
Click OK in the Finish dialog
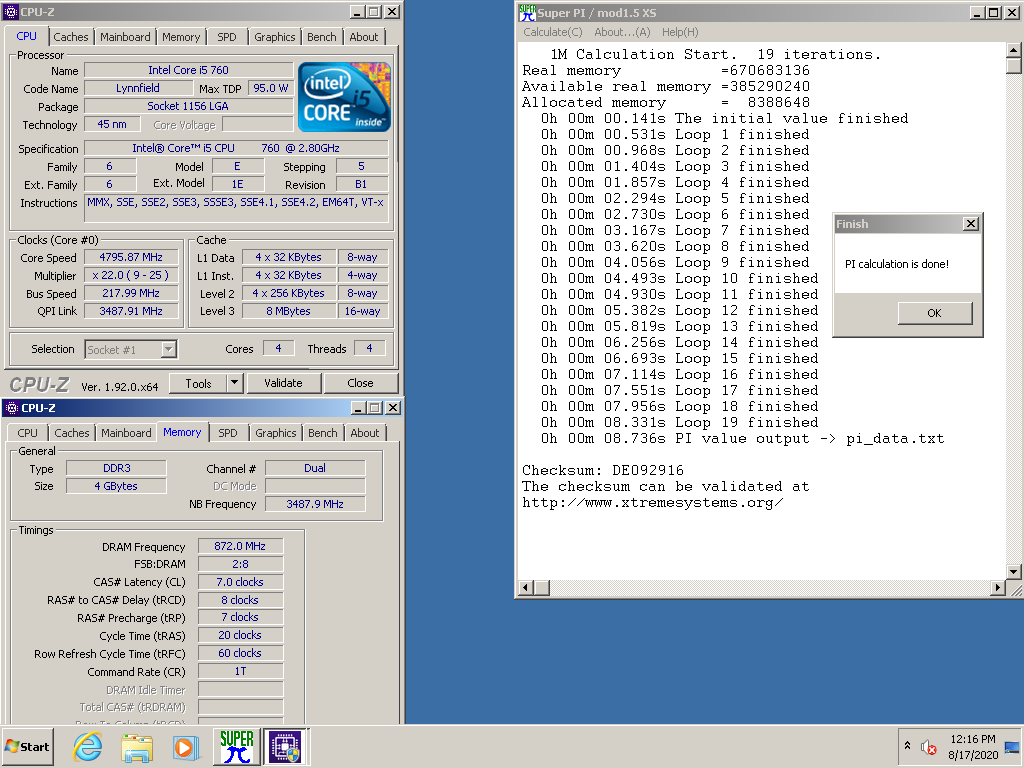[935, 313]
